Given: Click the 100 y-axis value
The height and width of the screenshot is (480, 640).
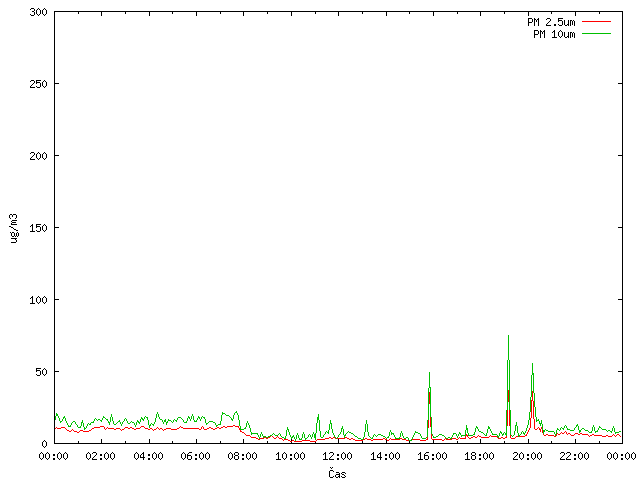Looking at the screenshot, I should (38, 300).
